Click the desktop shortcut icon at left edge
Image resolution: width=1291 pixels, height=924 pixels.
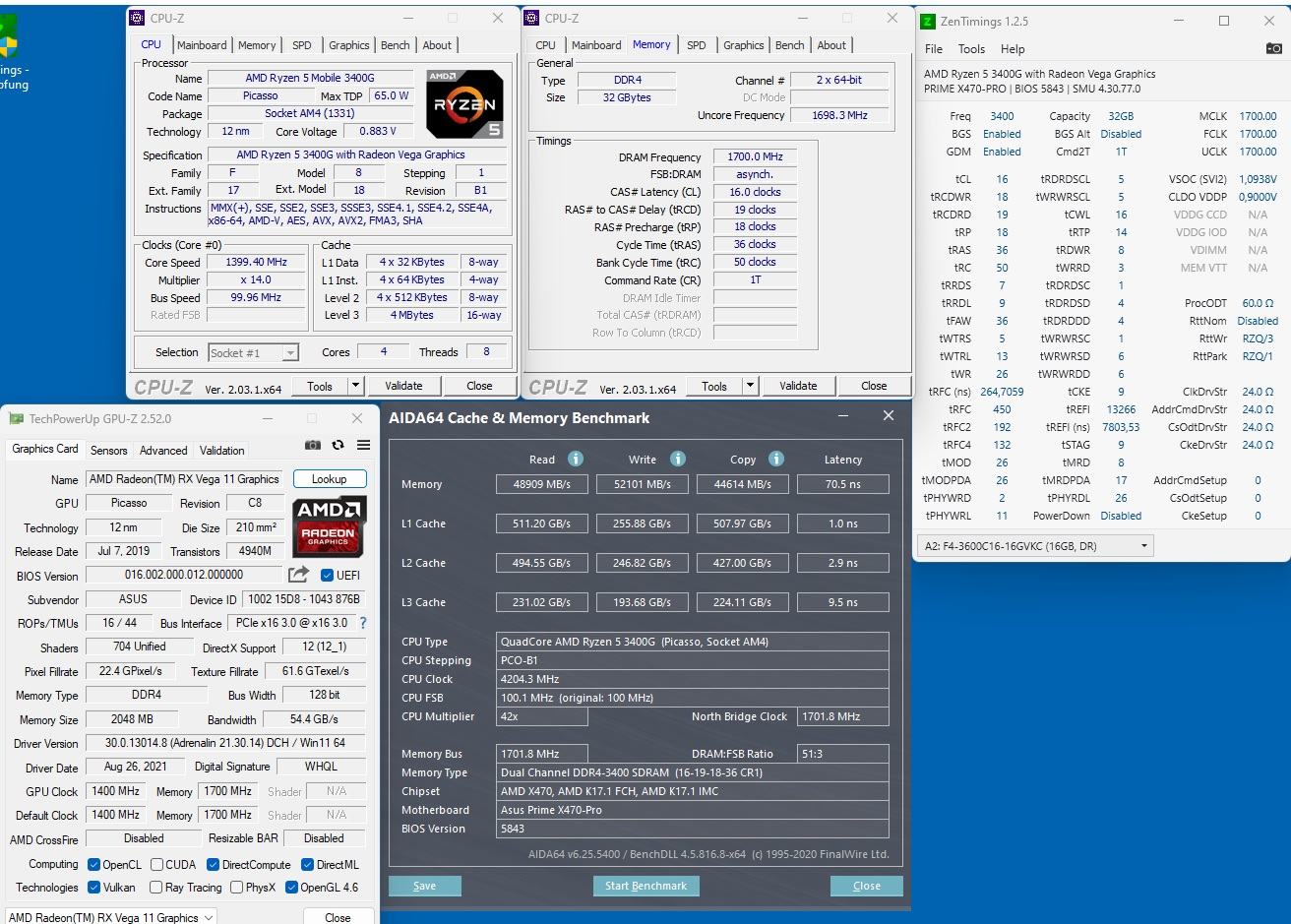click(x=8, y=39)
